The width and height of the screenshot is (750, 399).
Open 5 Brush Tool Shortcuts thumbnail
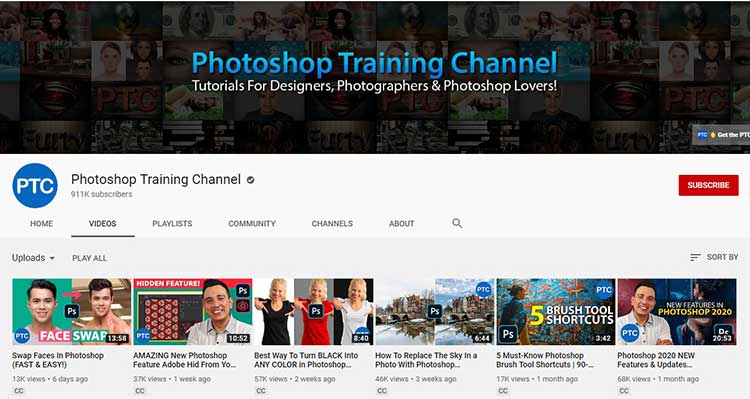point(556,311)
